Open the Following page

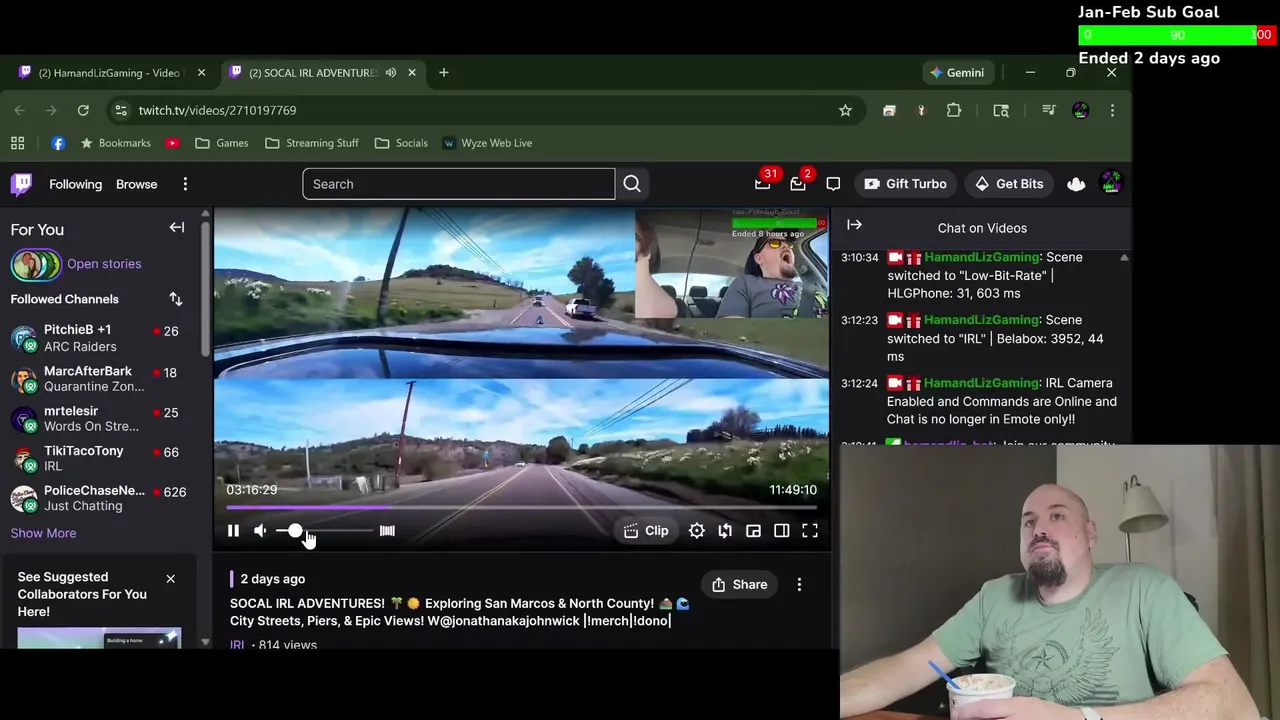click(76, 184)
